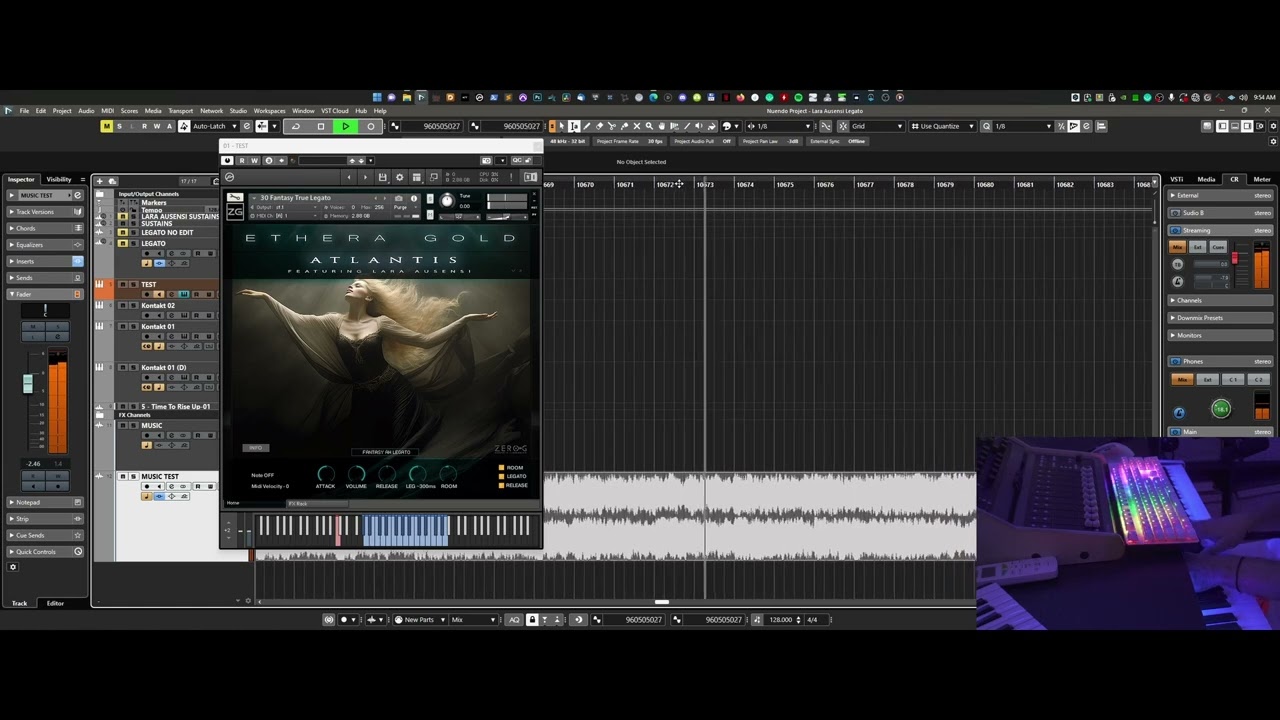The width and height of the screenshot is (1280, 720).
Task: Open the MIDI menu
Action: tap(108, 111)
